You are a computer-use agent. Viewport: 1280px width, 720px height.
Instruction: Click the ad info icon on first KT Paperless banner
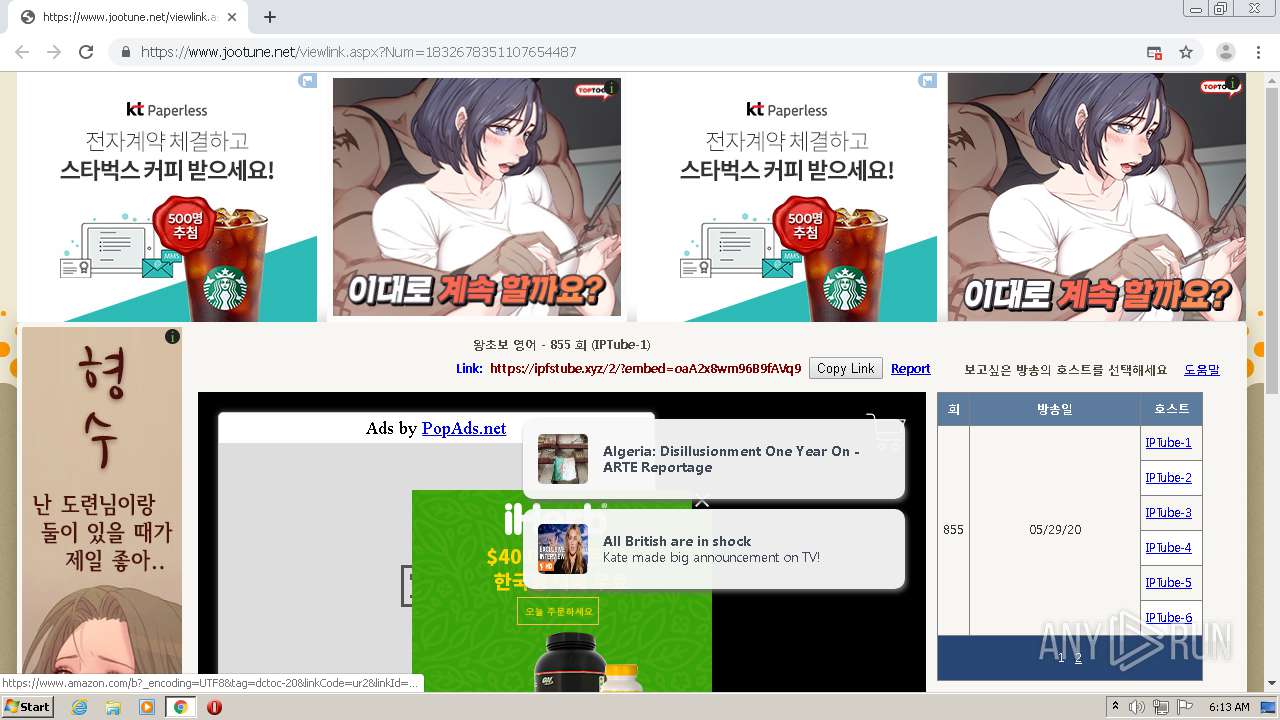tap(307, 81)
